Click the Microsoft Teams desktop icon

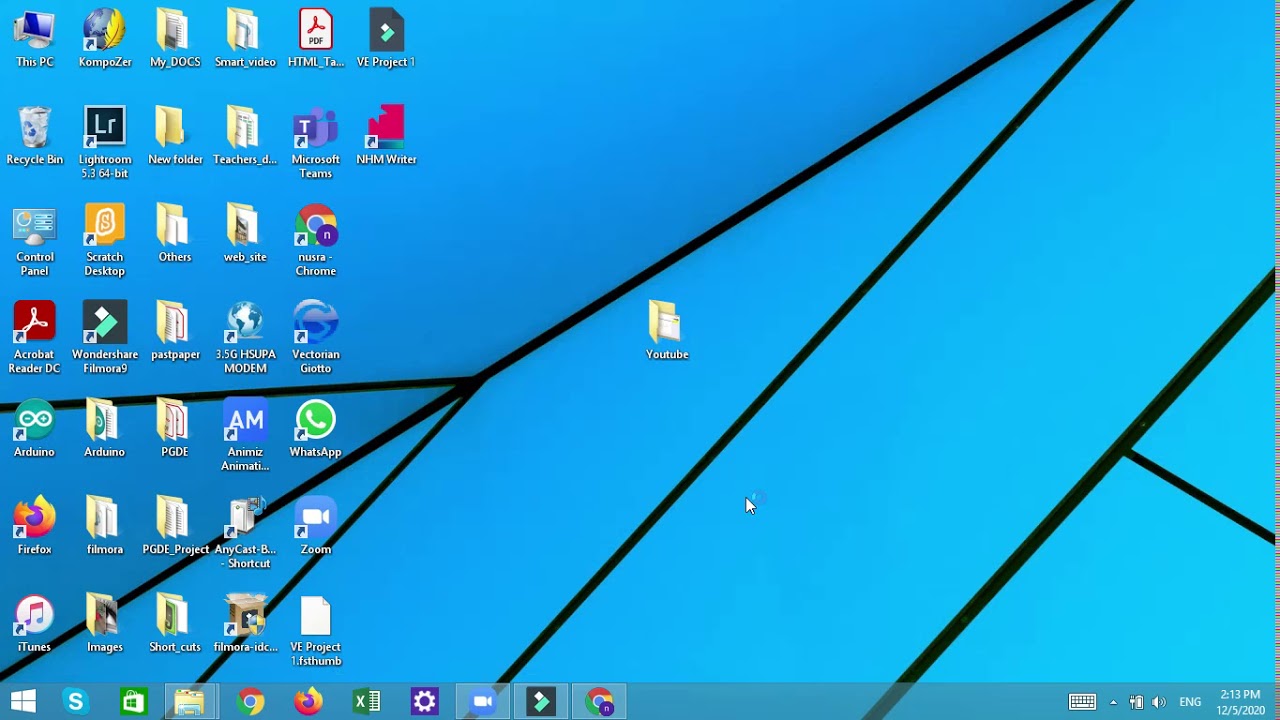[315, 128]
